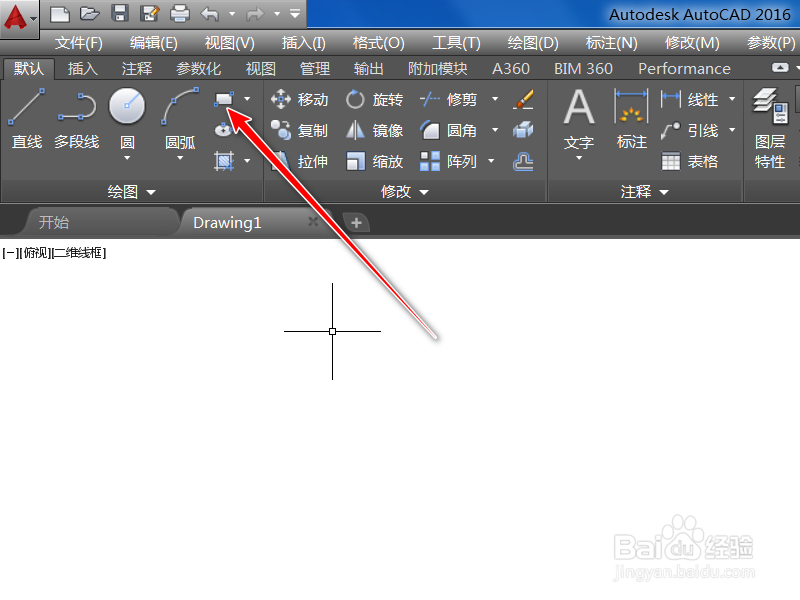Activate the Rotate (旋转) tool

click(x=374, y=99)
